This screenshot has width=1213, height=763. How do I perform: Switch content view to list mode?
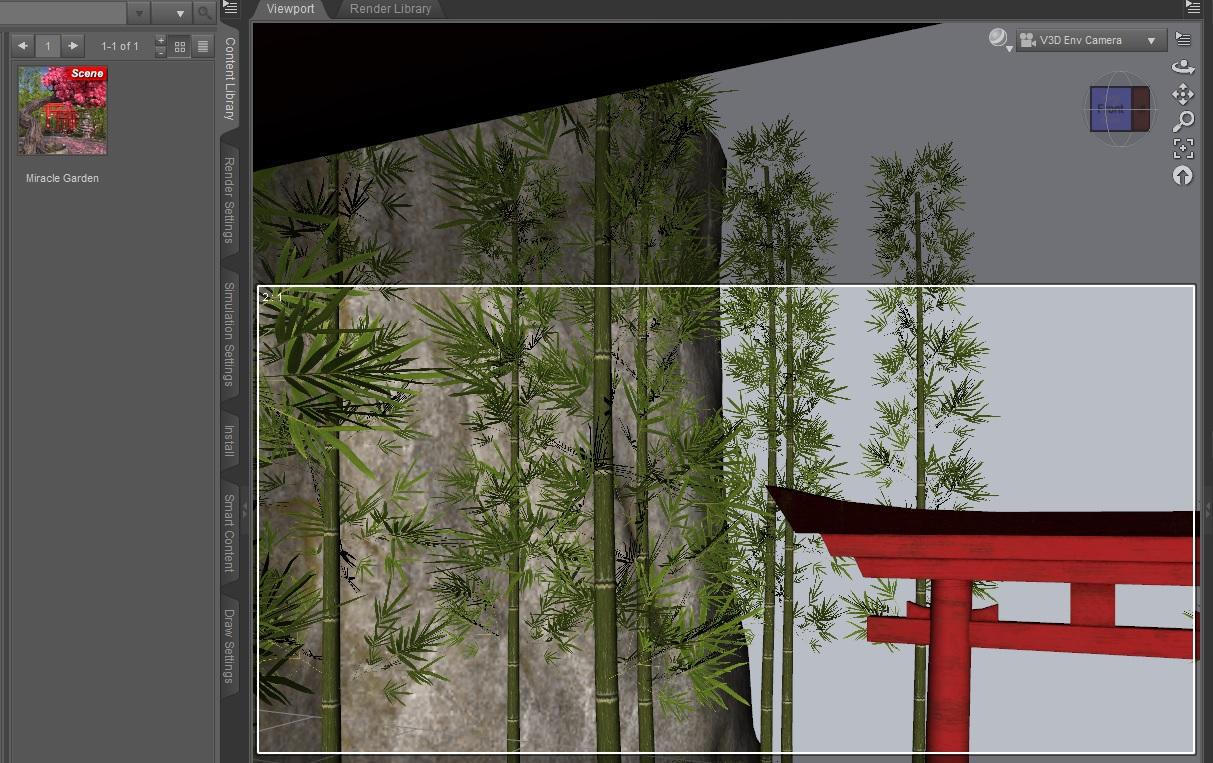click(203, 46)
